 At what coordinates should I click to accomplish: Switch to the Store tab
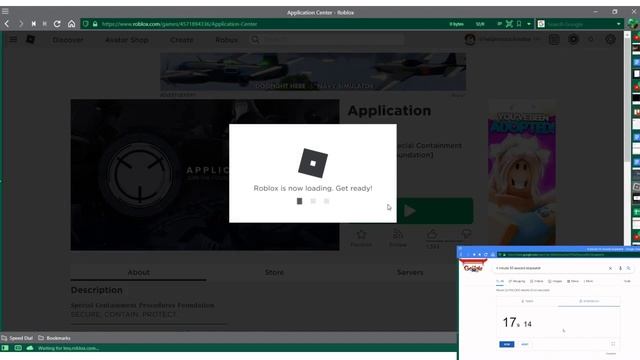click(274, 272)
